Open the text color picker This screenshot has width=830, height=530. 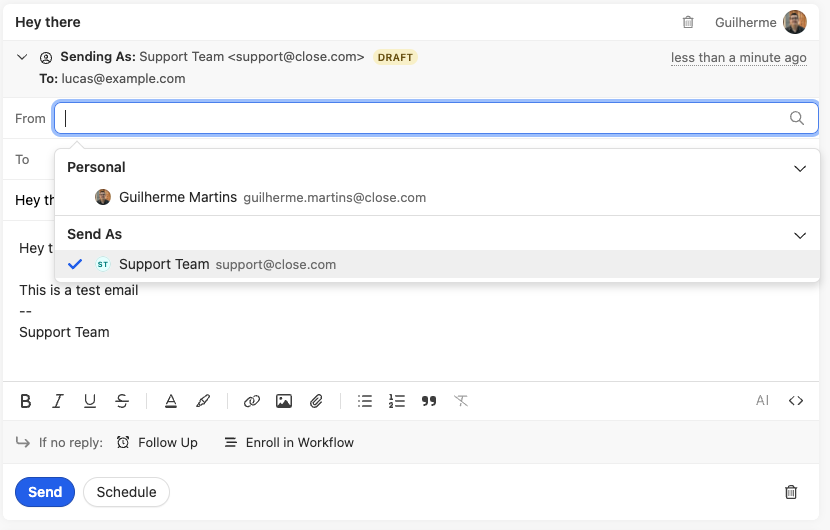pos(170,401)
